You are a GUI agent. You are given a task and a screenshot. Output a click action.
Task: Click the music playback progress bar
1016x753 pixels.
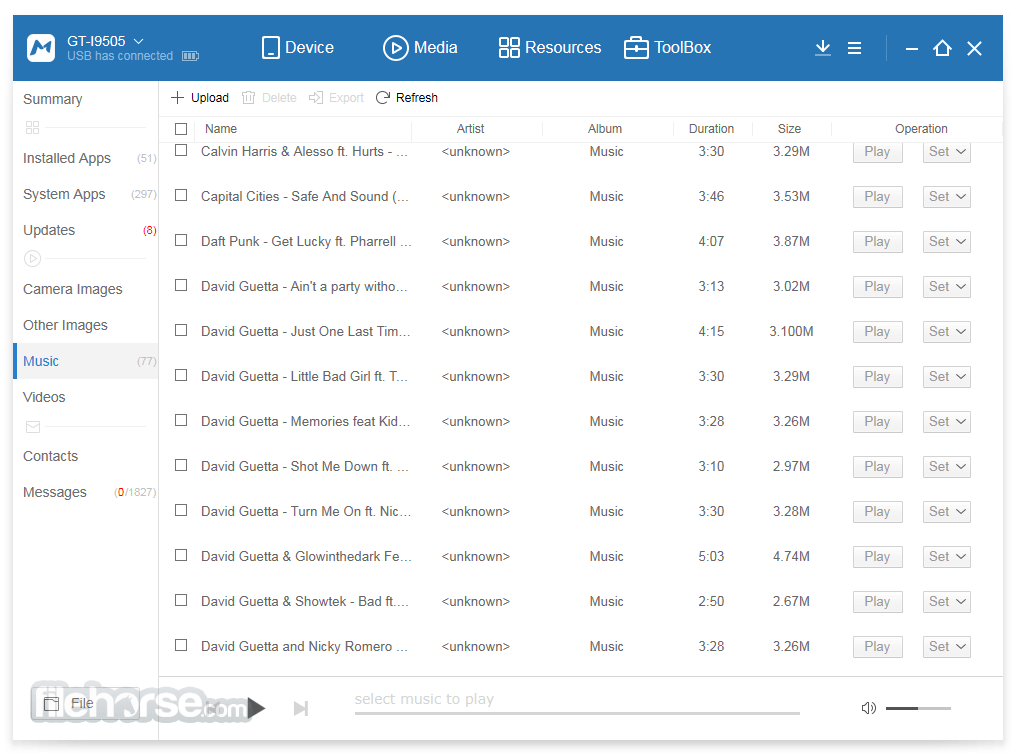point(577,713)
